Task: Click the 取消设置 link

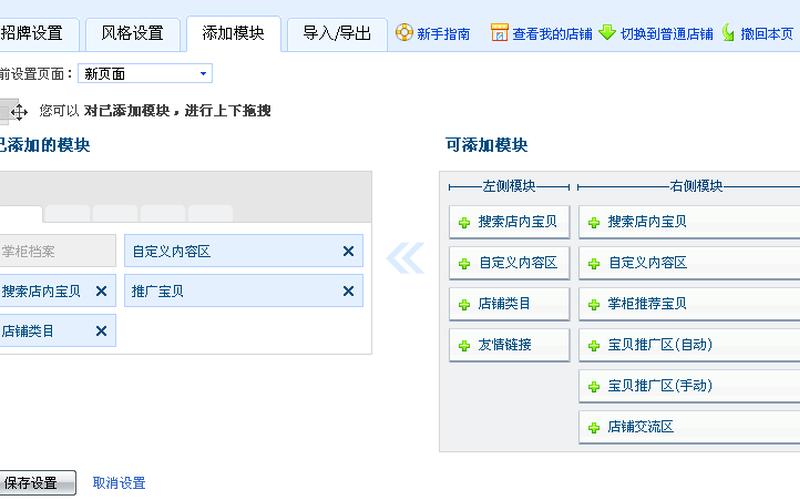Action: 119,483
